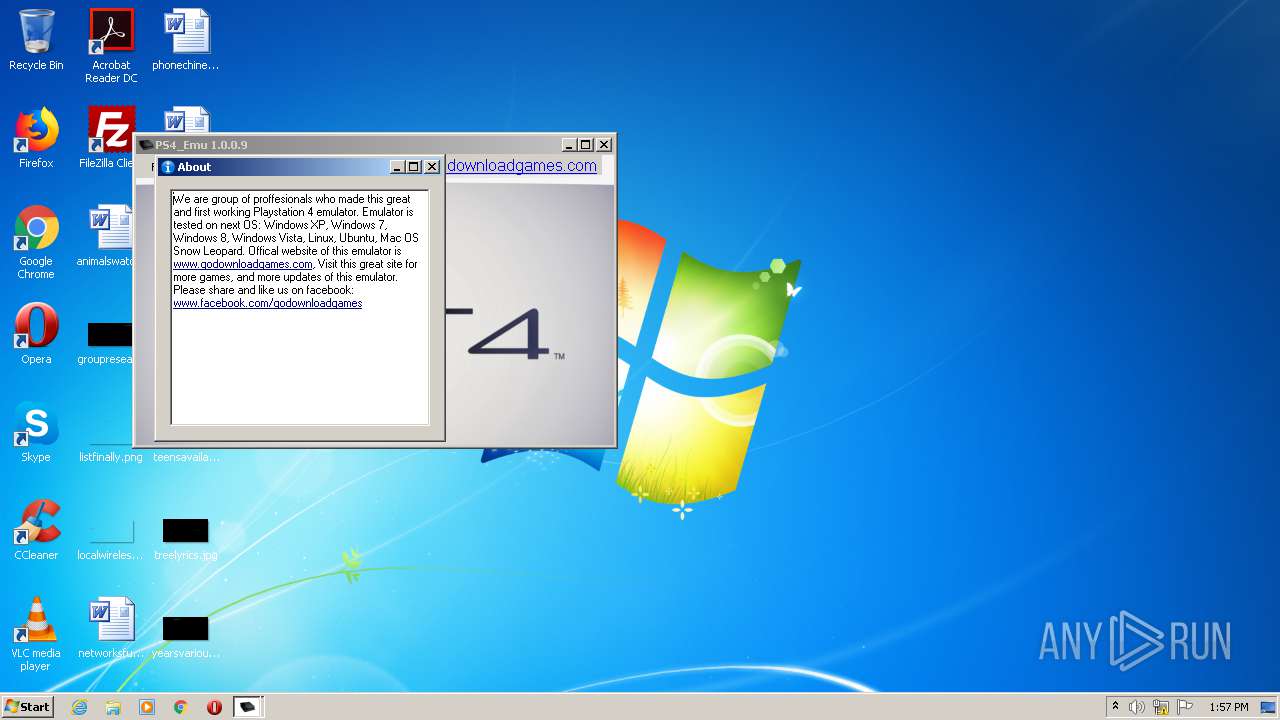Maximize the About dialog
Screen dimensions: 1280x720
[x=413, y=167]
